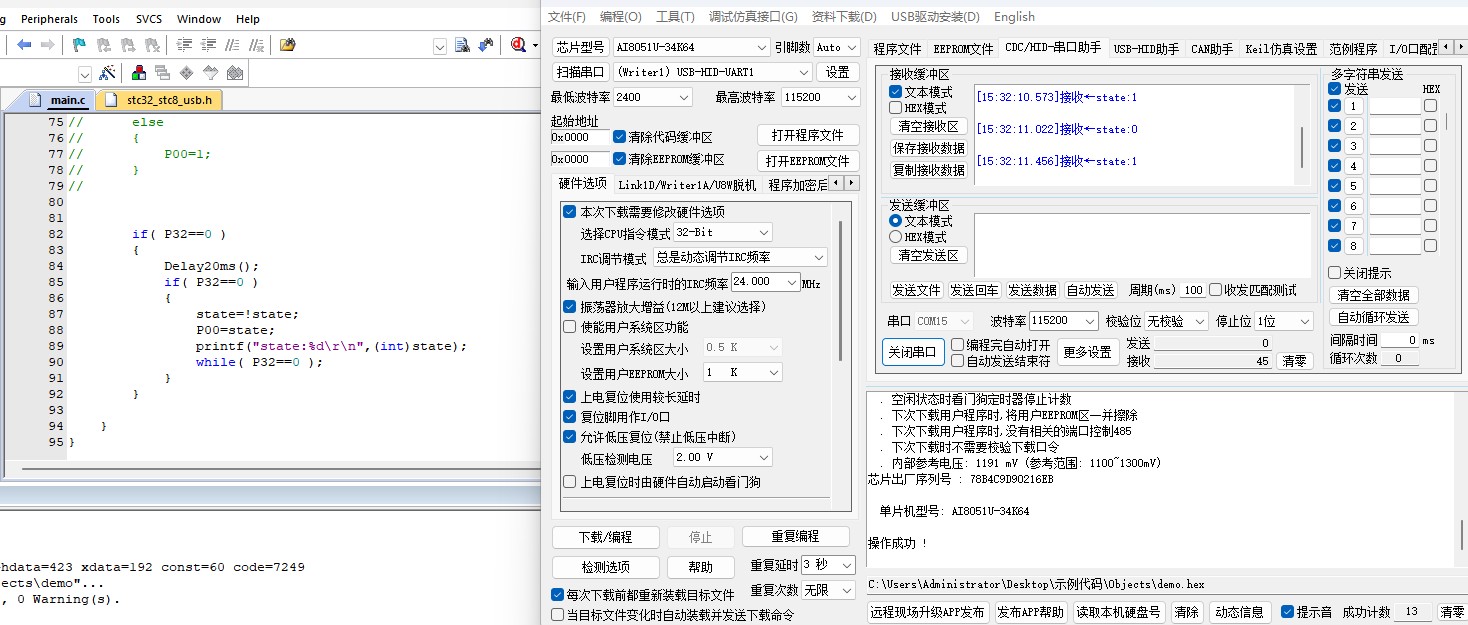Click the 周期(ms) input field showing 100
This screenshot has width=1468, height=625.
coord(1192,290)
